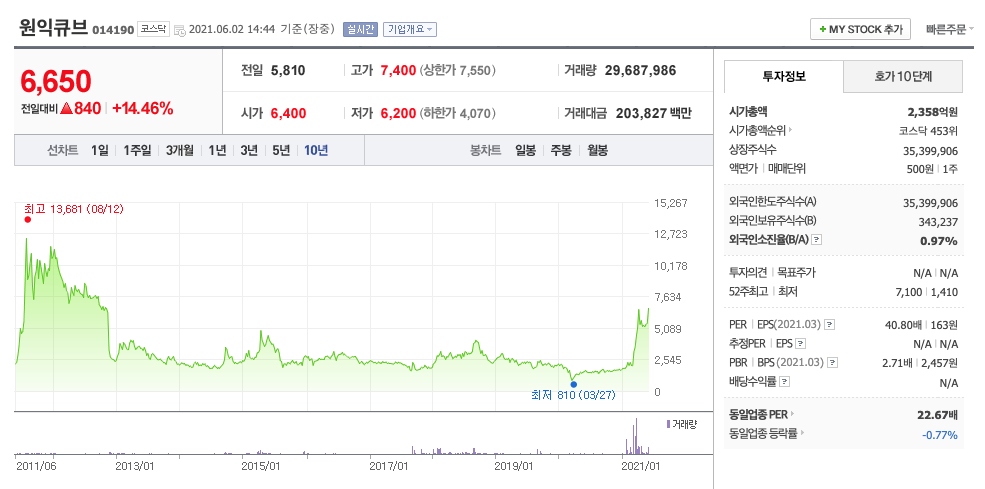Select the 5년 line chart period

pyautogui.click(x=281, y=151)
